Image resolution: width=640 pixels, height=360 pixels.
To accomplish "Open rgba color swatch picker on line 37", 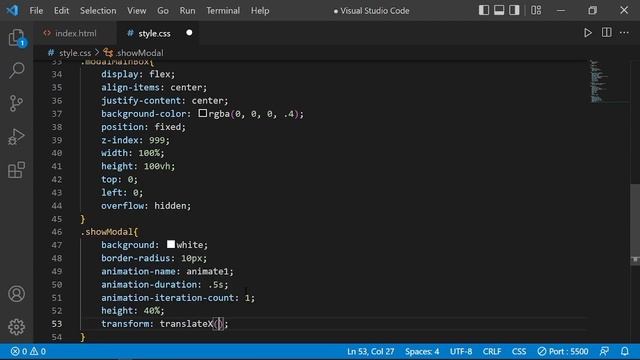I will (x=202, y=113).
